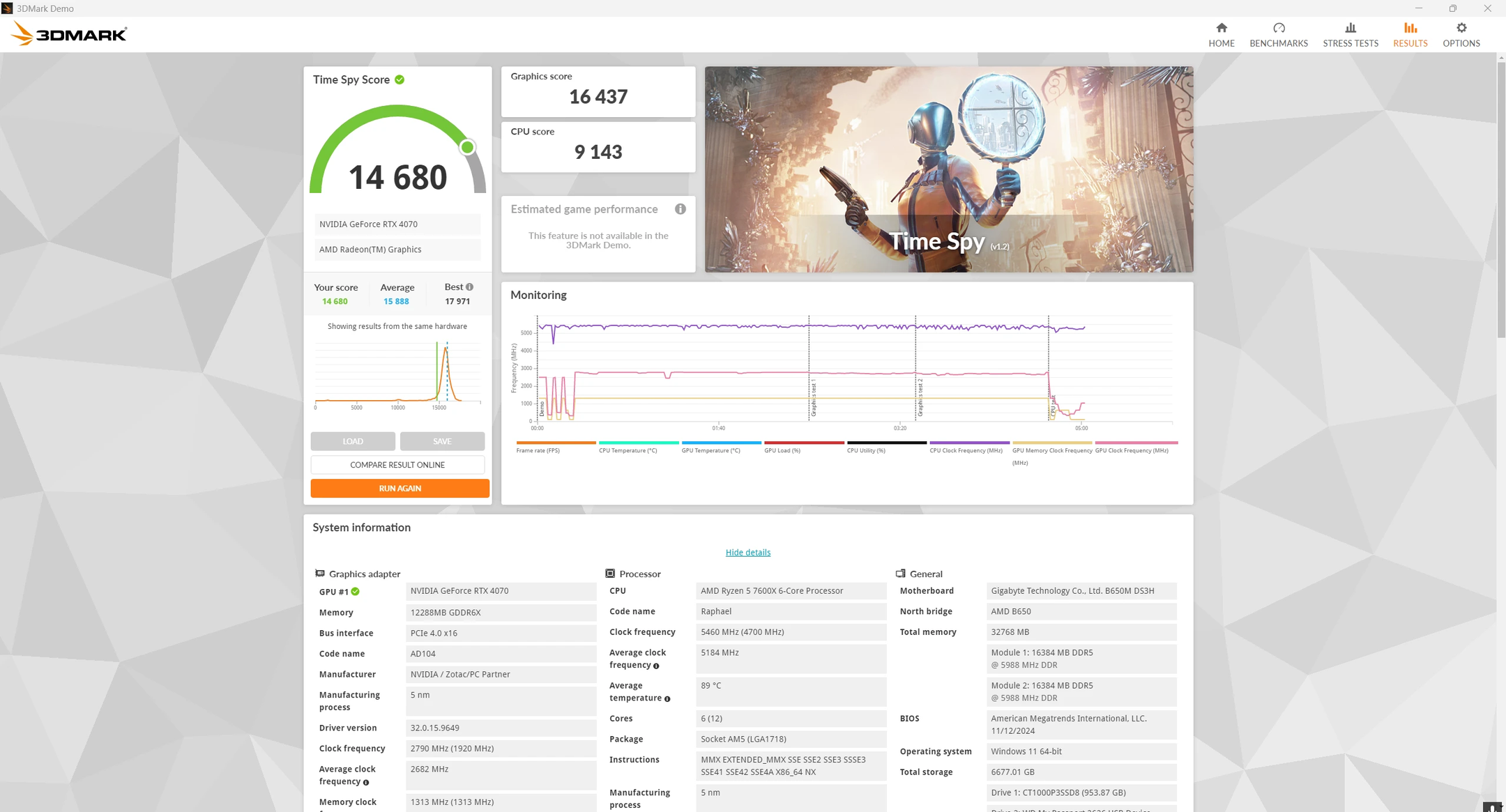The width and height of the screenshot is (1506, 812).
Task: Toggle GPU Temperature legend swatch
Action: tap(721, 443)
